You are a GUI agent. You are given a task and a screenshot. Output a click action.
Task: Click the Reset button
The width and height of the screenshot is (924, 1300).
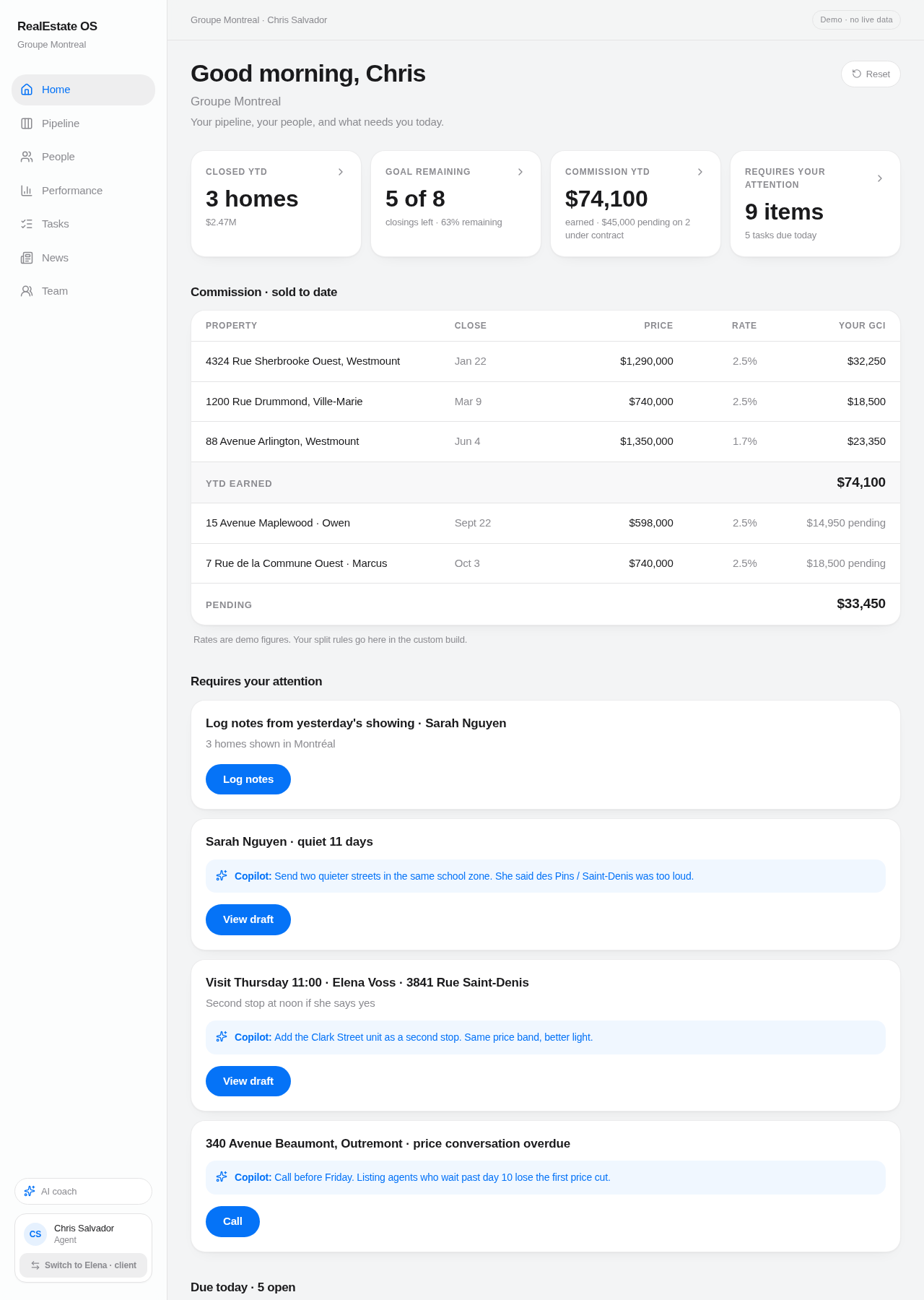(871, 74)
